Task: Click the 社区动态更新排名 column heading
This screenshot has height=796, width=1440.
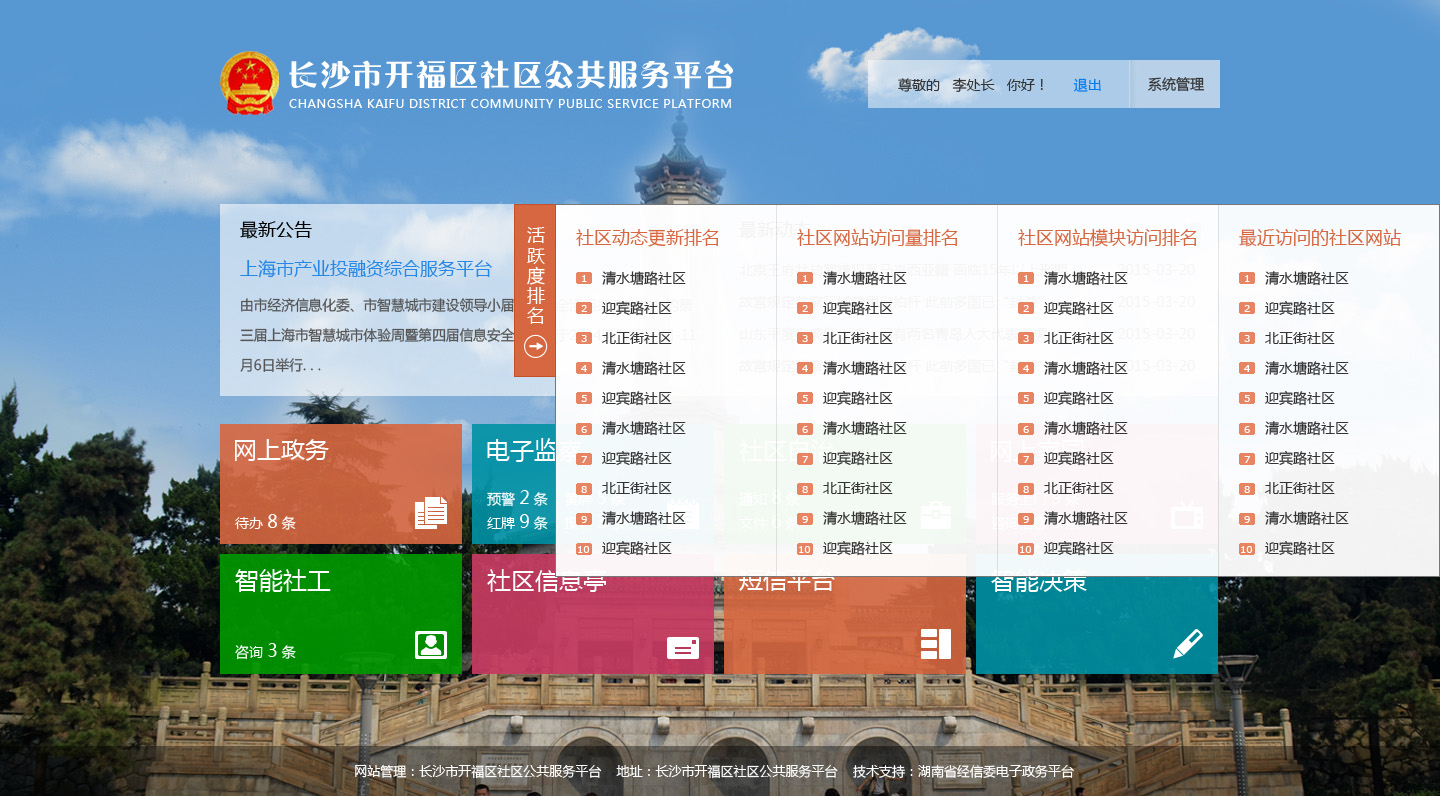Action: 648,238
